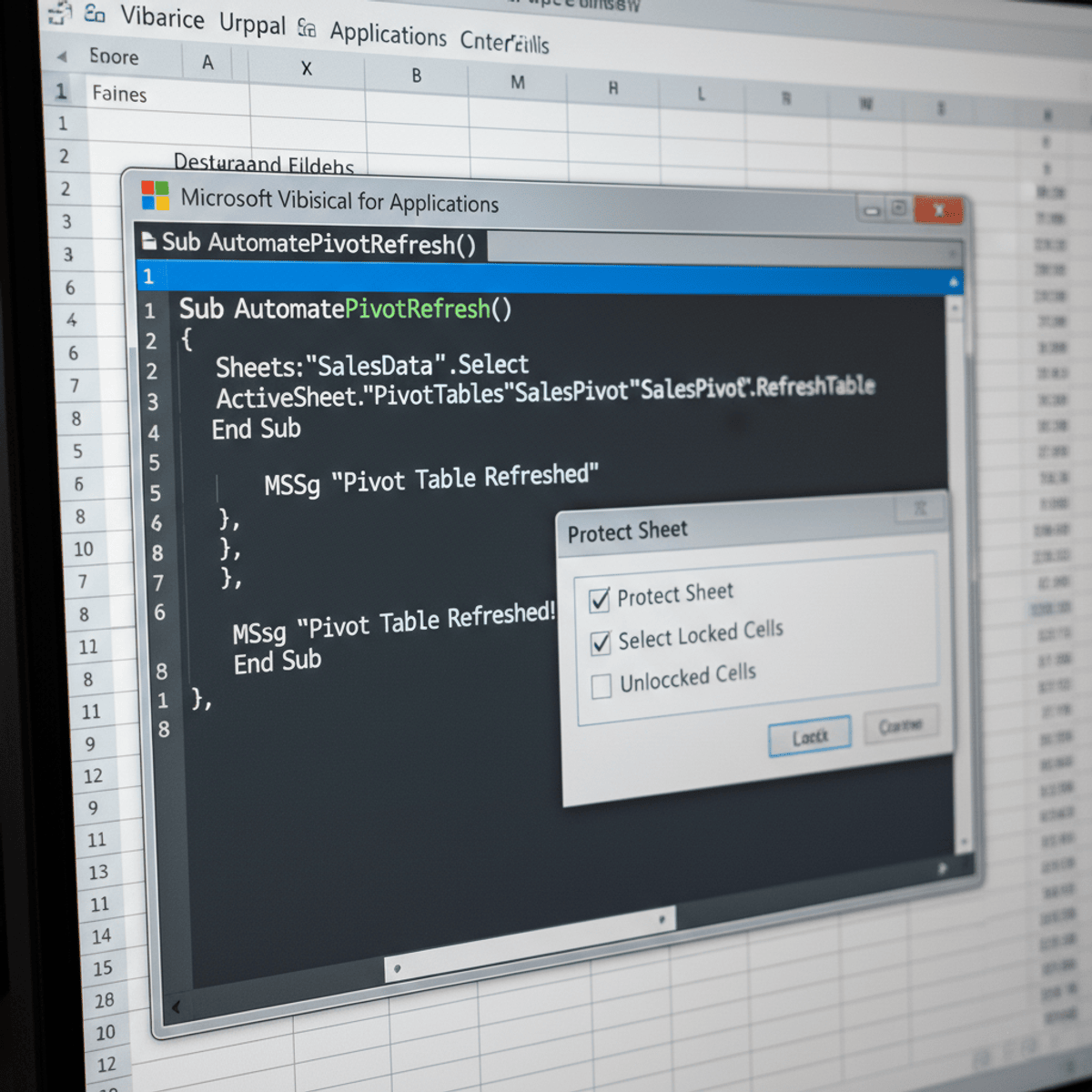Select the cell containing Faines
Viewport: 1092px width, 1092px height.
[120, 94]
